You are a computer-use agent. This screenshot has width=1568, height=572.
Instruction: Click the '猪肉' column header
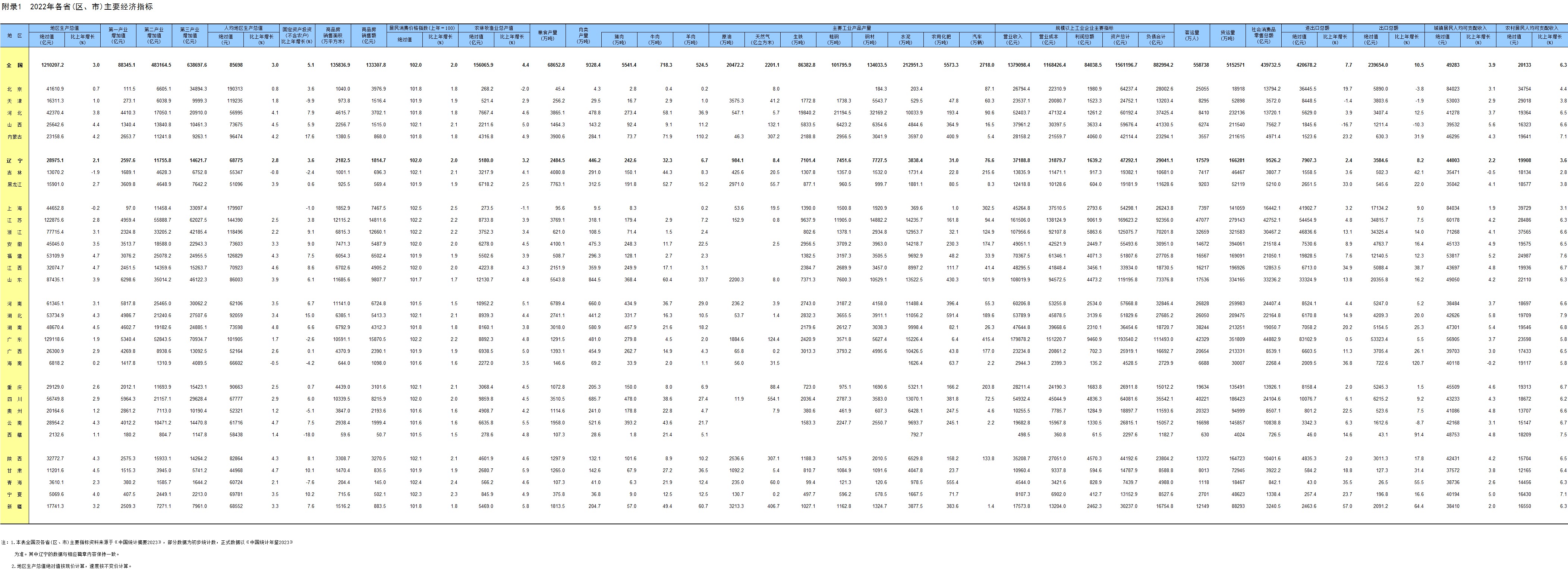pos(619,39)
